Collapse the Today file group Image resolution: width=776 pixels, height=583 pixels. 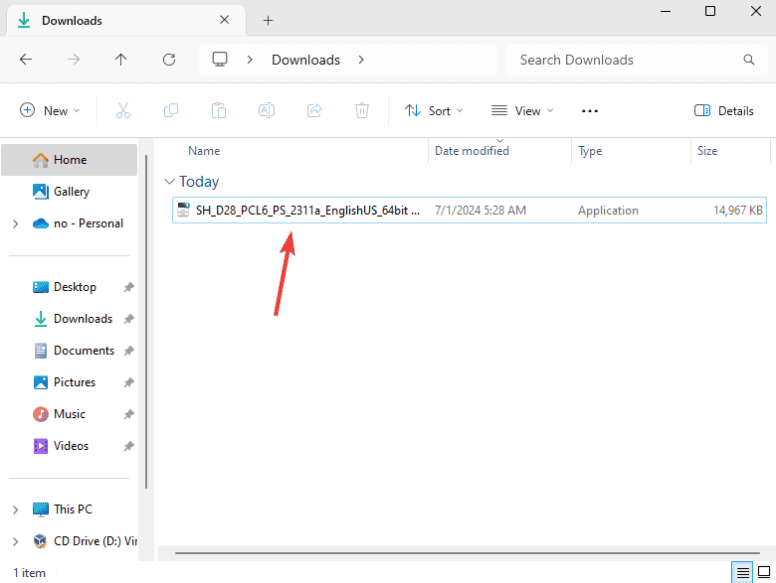[168, 182]
